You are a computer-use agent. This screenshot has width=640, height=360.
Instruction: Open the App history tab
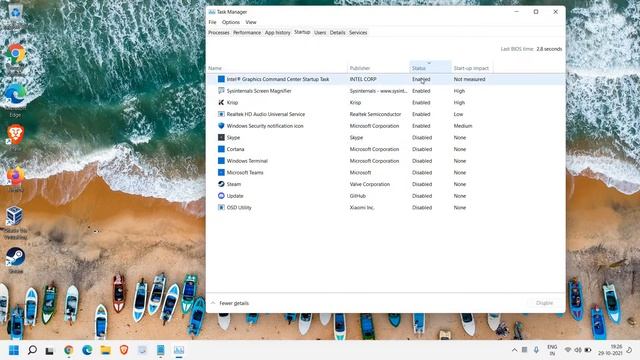[278, 33]
